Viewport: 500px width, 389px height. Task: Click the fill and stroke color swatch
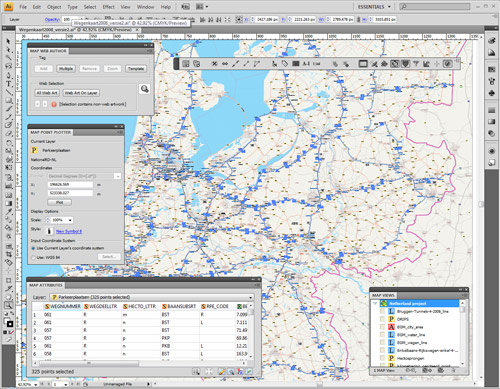(8, 322)
